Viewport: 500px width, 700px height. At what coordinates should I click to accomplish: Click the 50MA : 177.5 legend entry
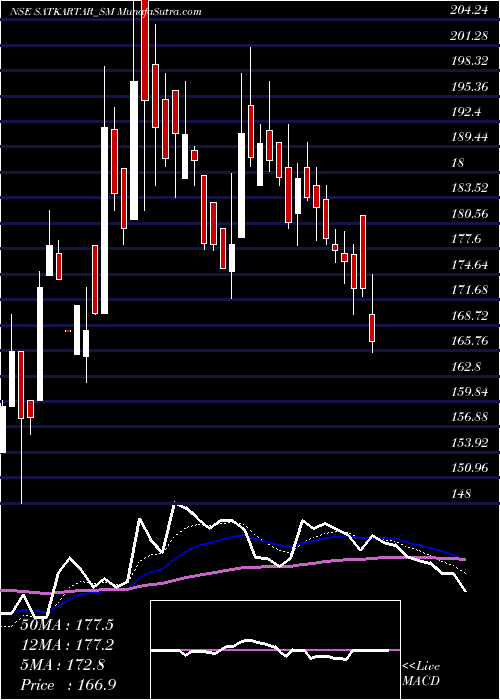[x=67, y=624]
